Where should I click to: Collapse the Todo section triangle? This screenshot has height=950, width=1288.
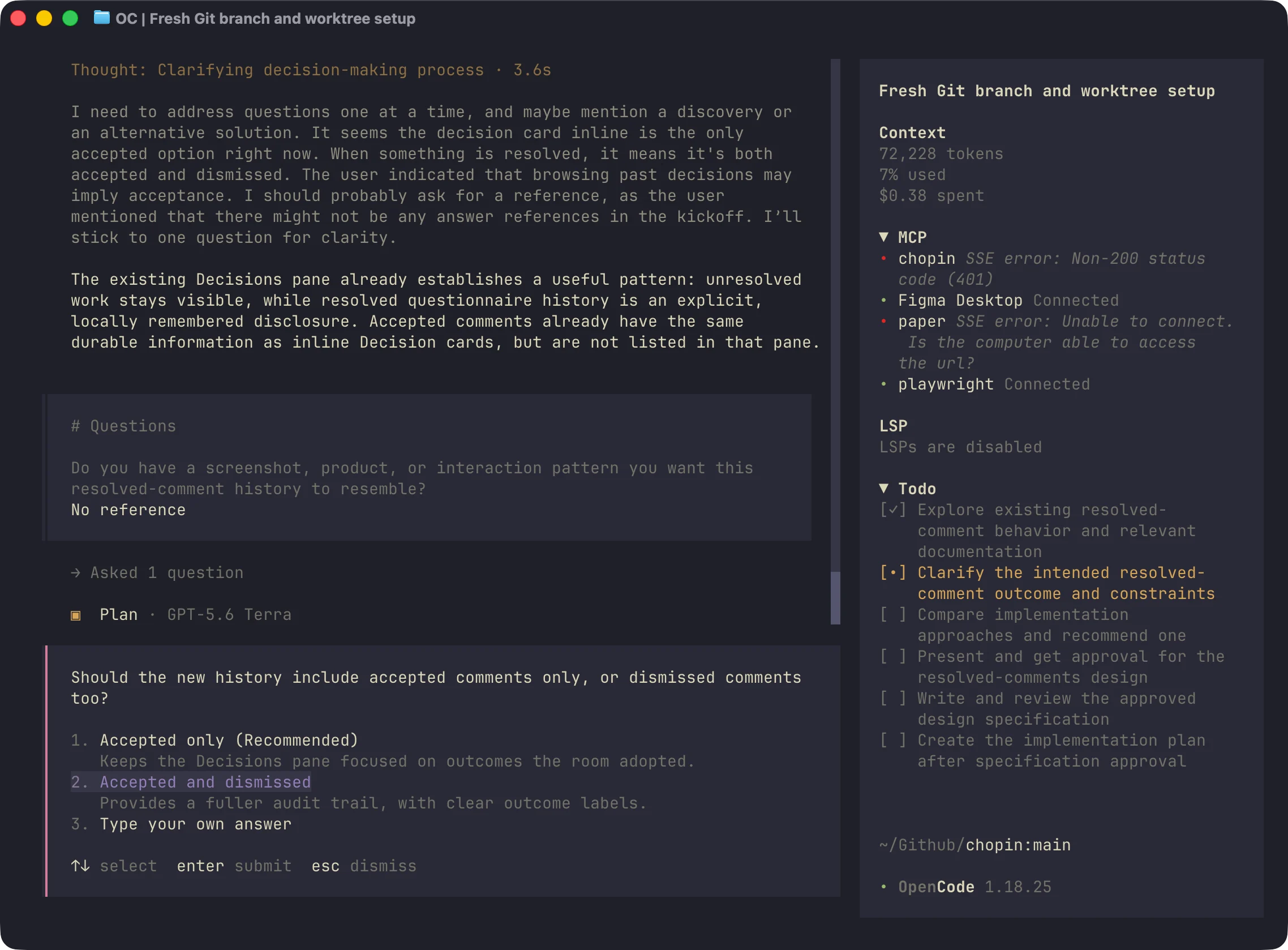tap(884, 488)
